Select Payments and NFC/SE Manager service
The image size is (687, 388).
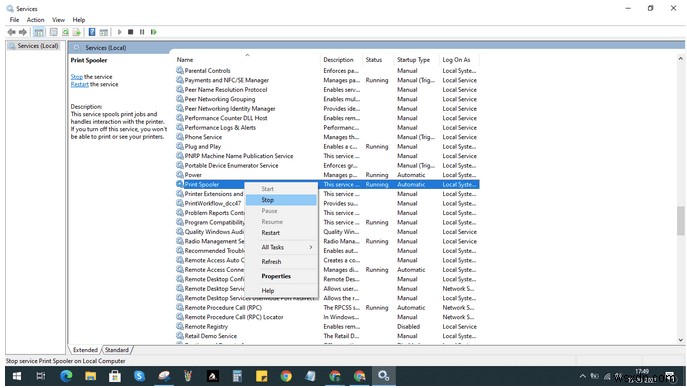coord(327,80)
